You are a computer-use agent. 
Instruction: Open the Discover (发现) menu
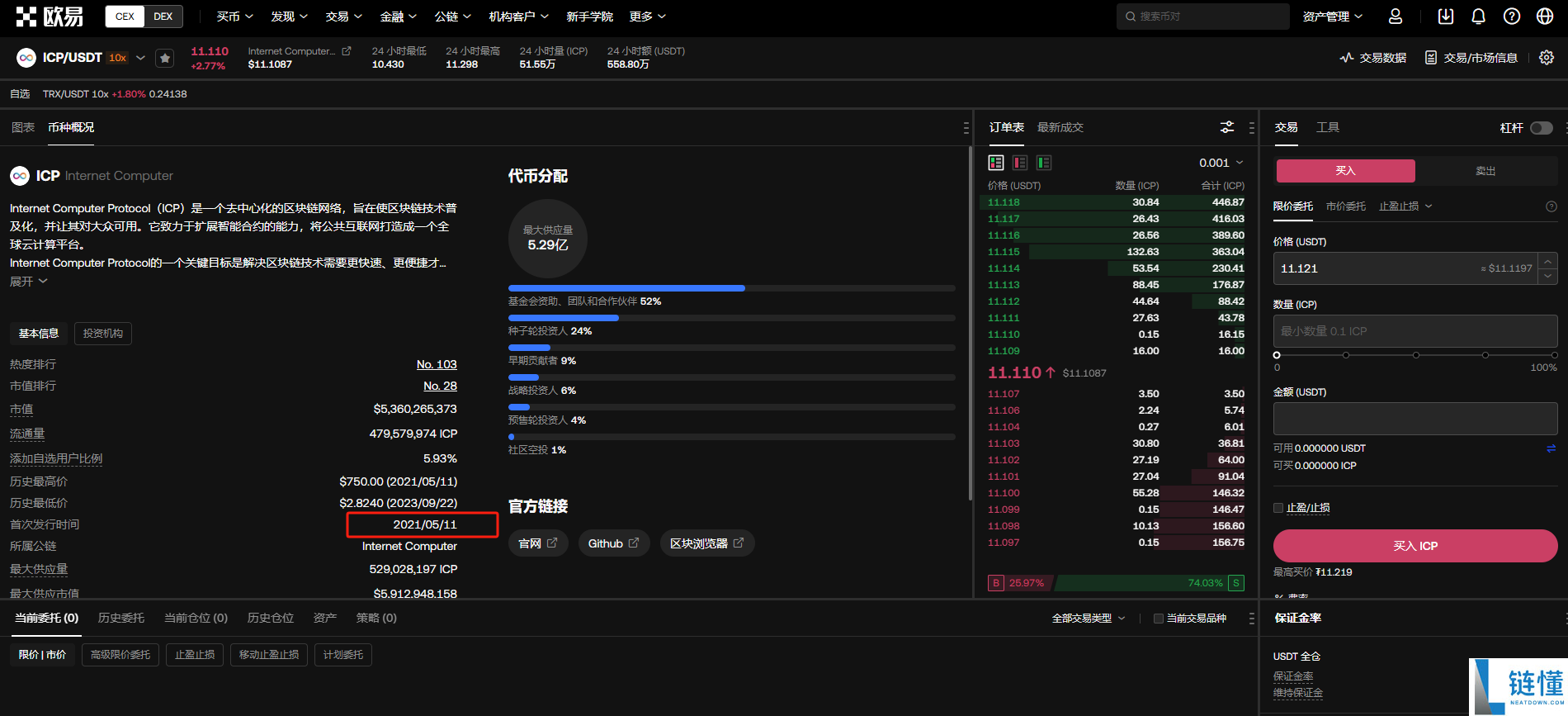point(290,17)
